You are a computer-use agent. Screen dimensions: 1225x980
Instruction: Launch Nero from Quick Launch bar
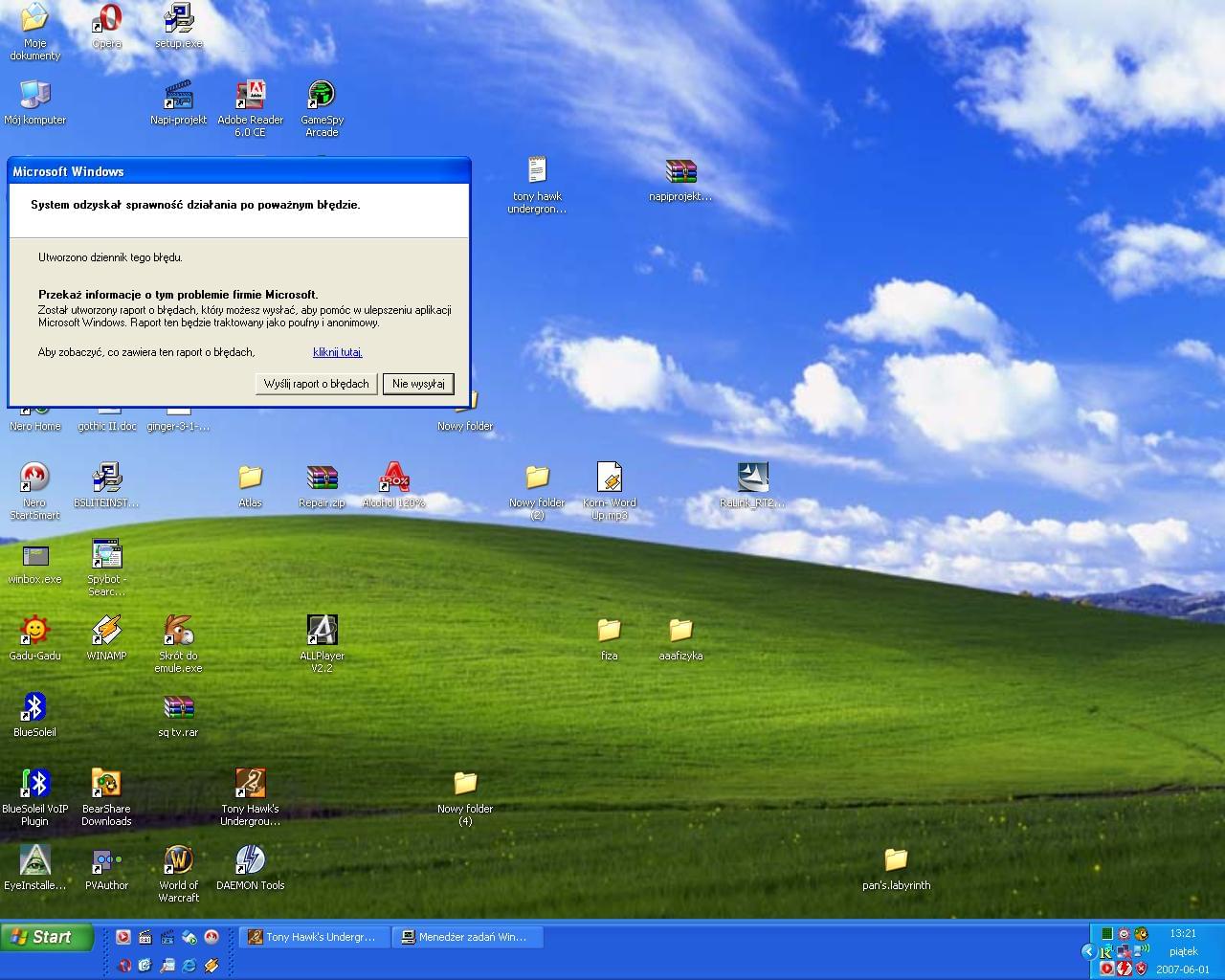pyautogui.click(x=212, y=937)
